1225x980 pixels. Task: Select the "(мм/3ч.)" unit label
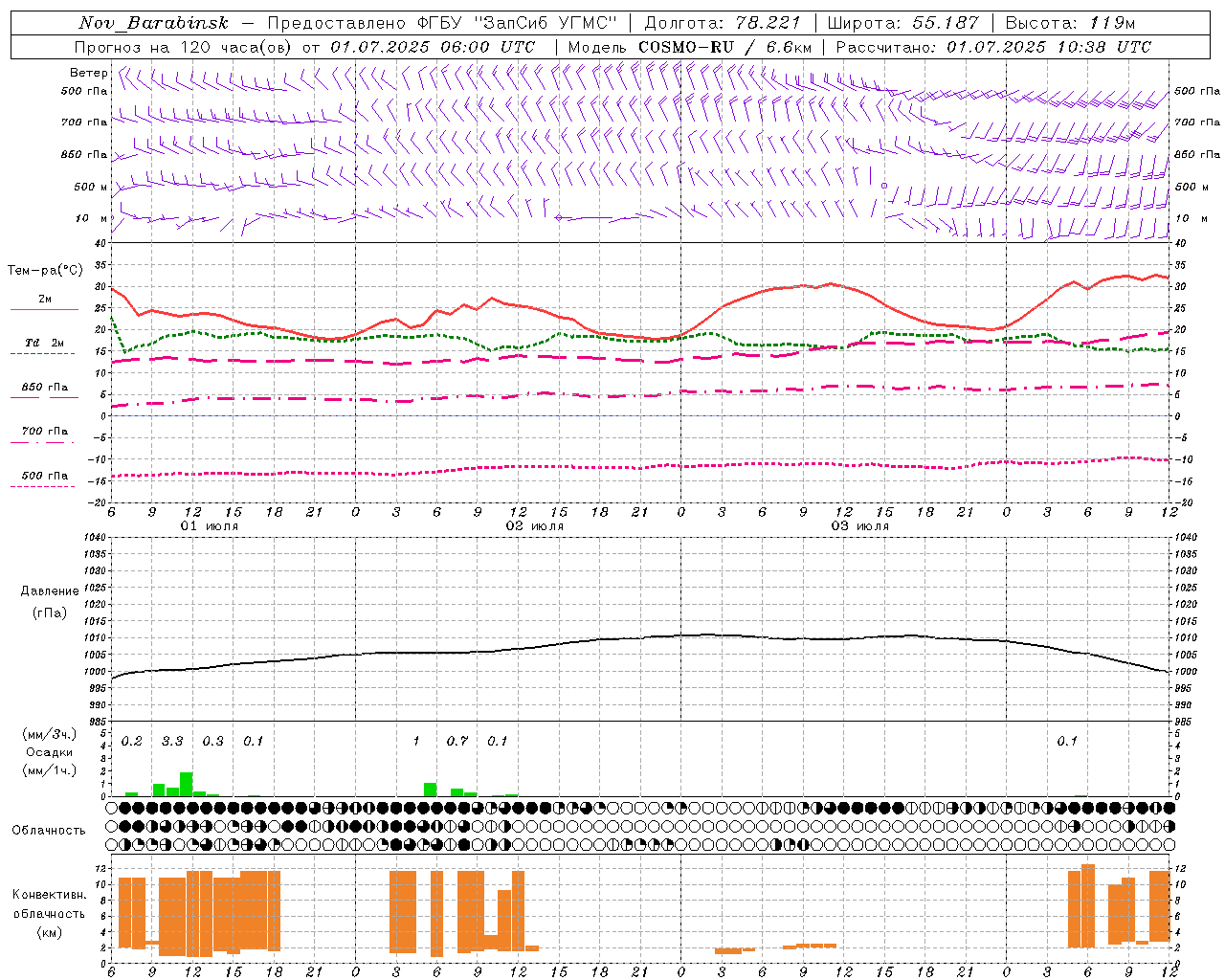pos(48,734)
